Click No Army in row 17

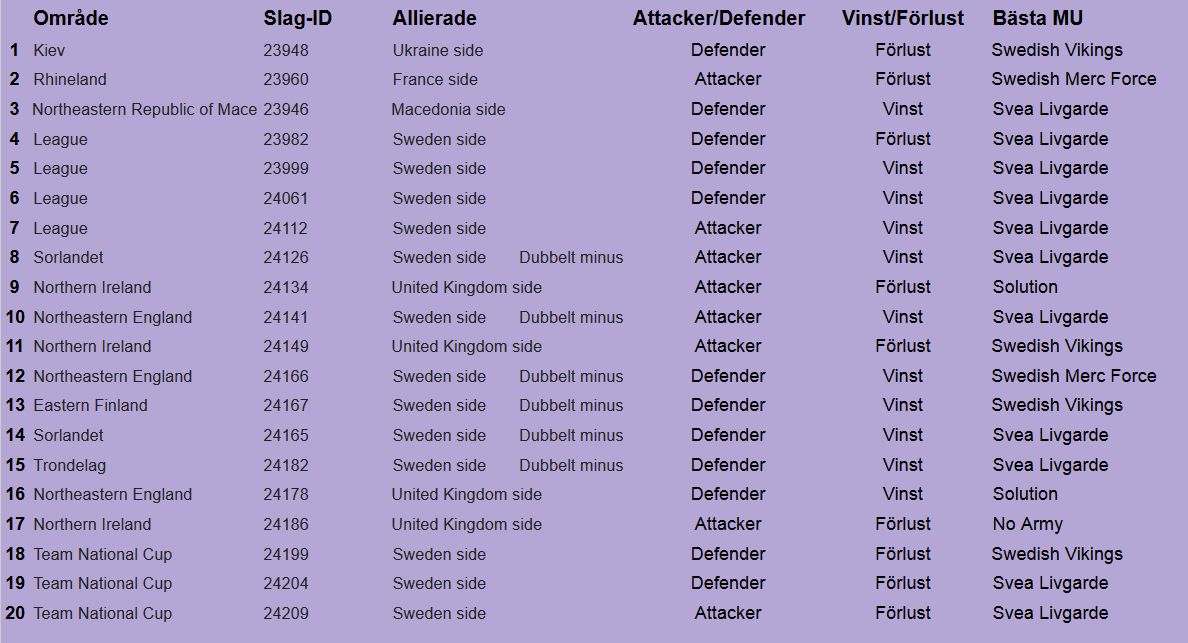coord(1027,524)
